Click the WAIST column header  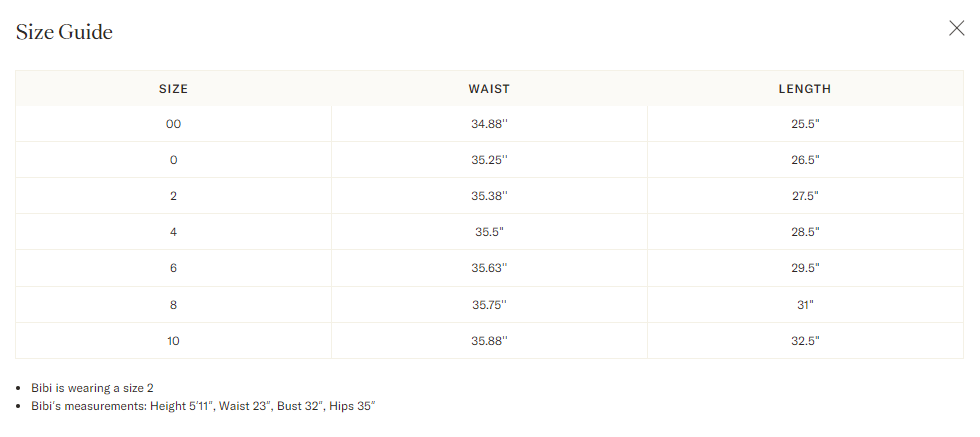[489, 89]
